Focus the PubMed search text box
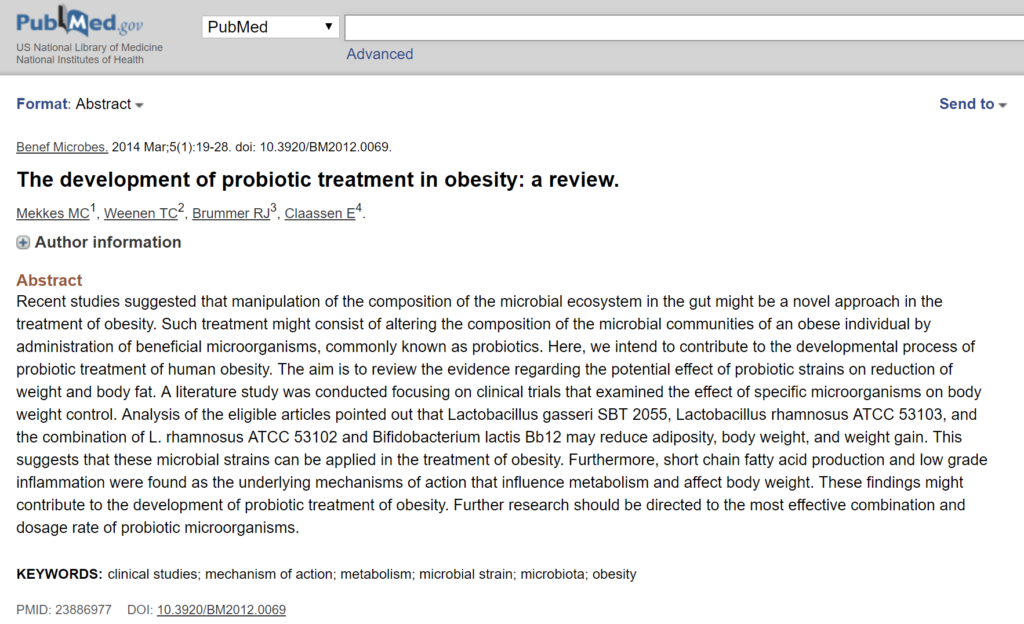1024x624 pixels. [x=680, y=27]
